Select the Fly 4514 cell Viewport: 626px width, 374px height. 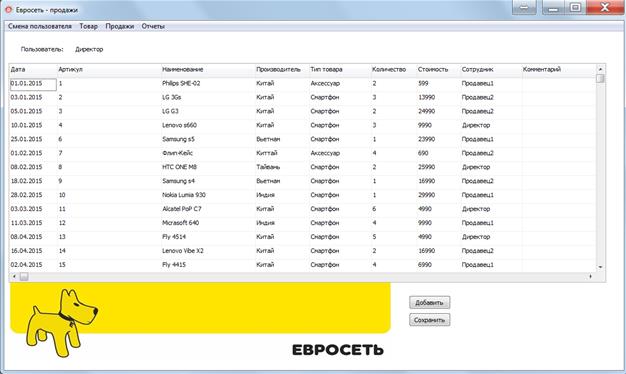[208, 237]
